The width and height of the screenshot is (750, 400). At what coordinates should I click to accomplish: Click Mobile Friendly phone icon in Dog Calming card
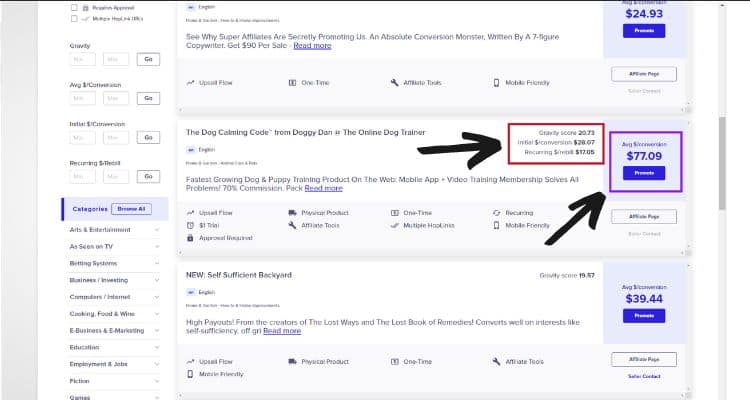tap(496, 225)
